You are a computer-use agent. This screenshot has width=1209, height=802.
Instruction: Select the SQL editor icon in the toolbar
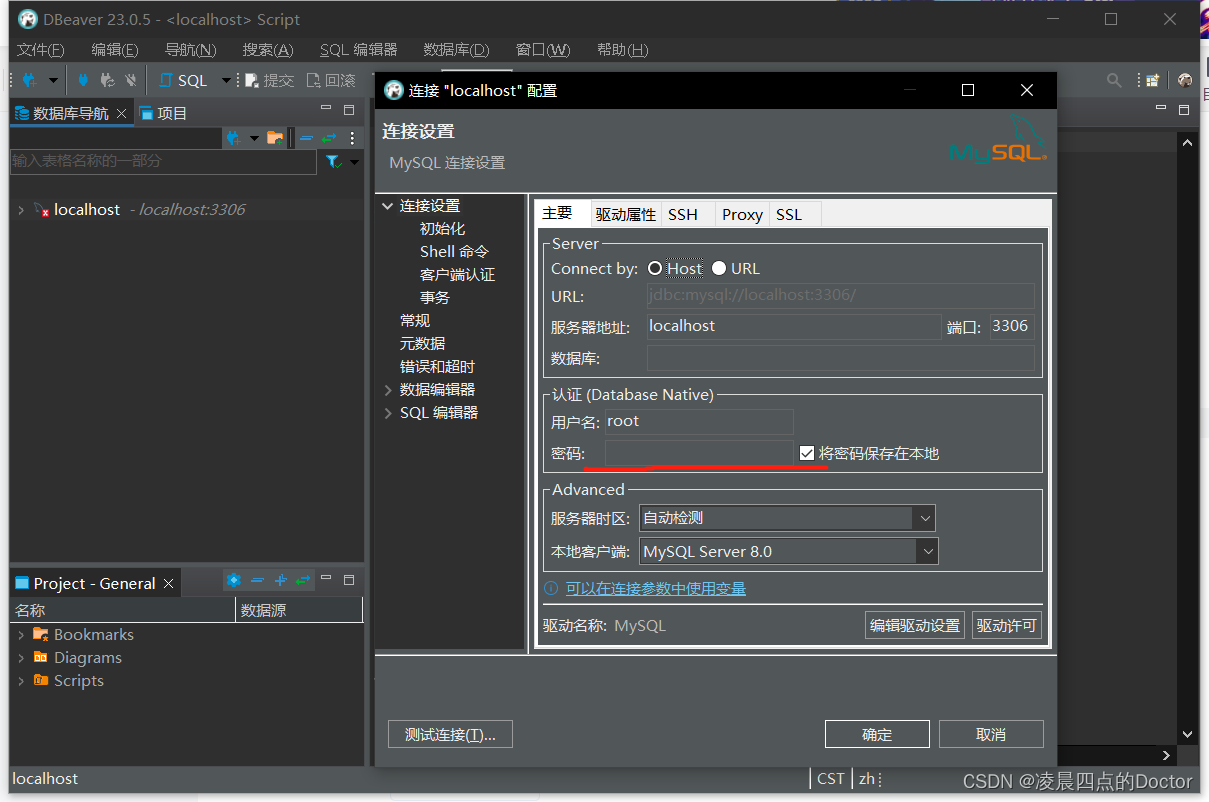pos(165,80)
